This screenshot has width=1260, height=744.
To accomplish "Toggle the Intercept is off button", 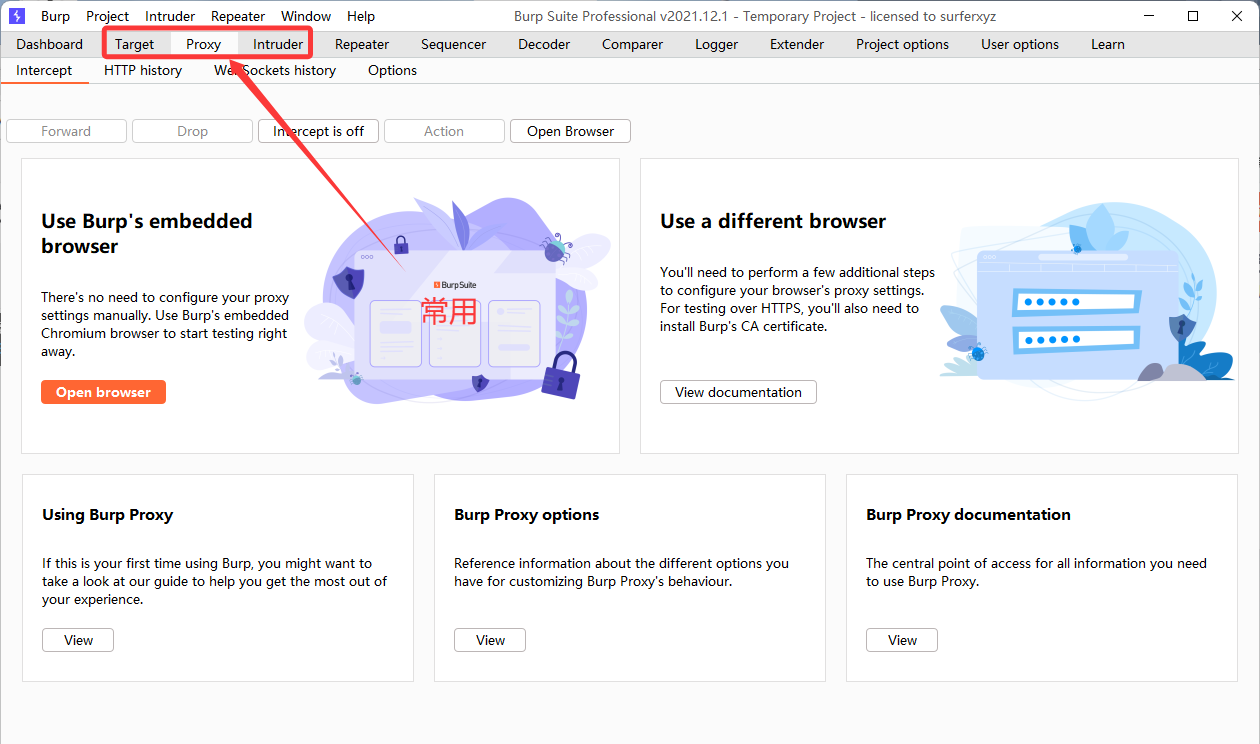I will 318,131.
